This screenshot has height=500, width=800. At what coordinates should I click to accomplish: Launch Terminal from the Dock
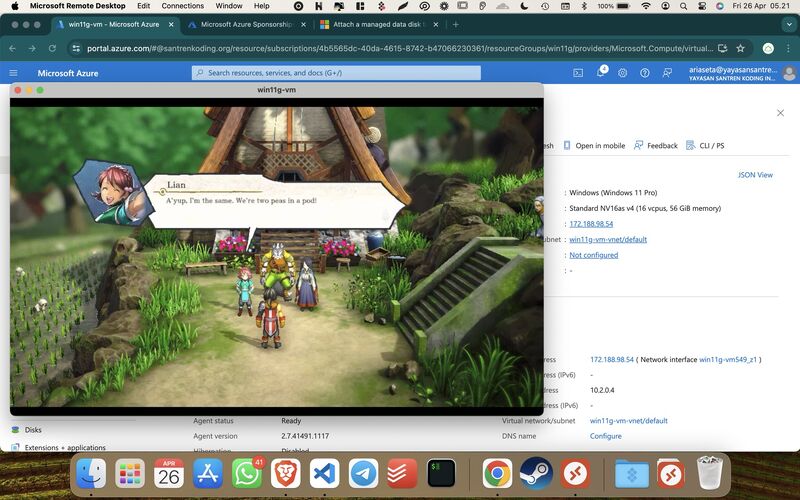click(441, 473)
